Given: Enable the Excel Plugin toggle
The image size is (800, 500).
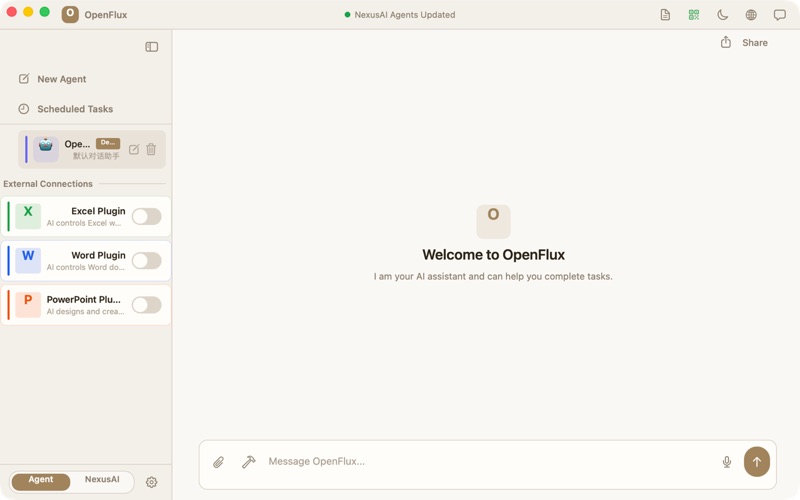Looking at the screenshot, I should pyautogui.click(x=146, y=217).
